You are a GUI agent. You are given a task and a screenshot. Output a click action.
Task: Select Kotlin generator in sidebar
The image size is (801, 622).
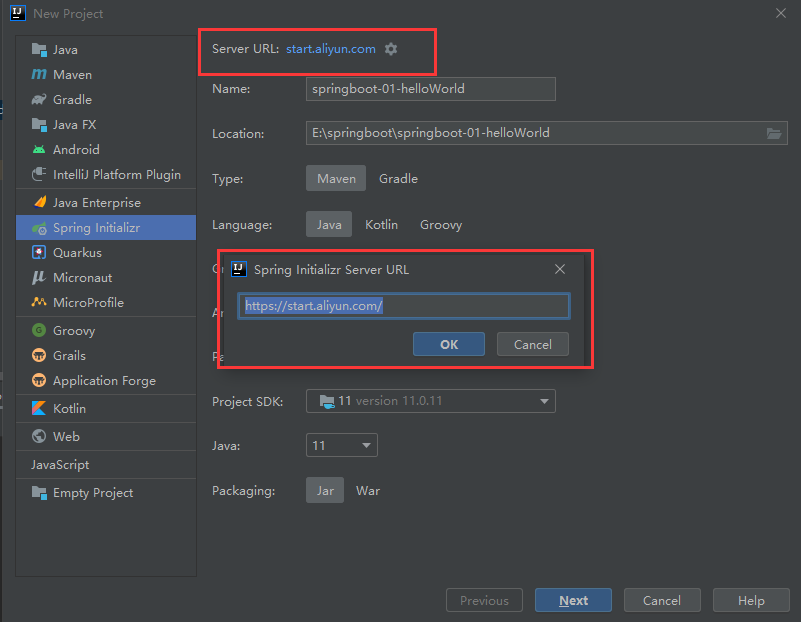click(x=106, y=409)
